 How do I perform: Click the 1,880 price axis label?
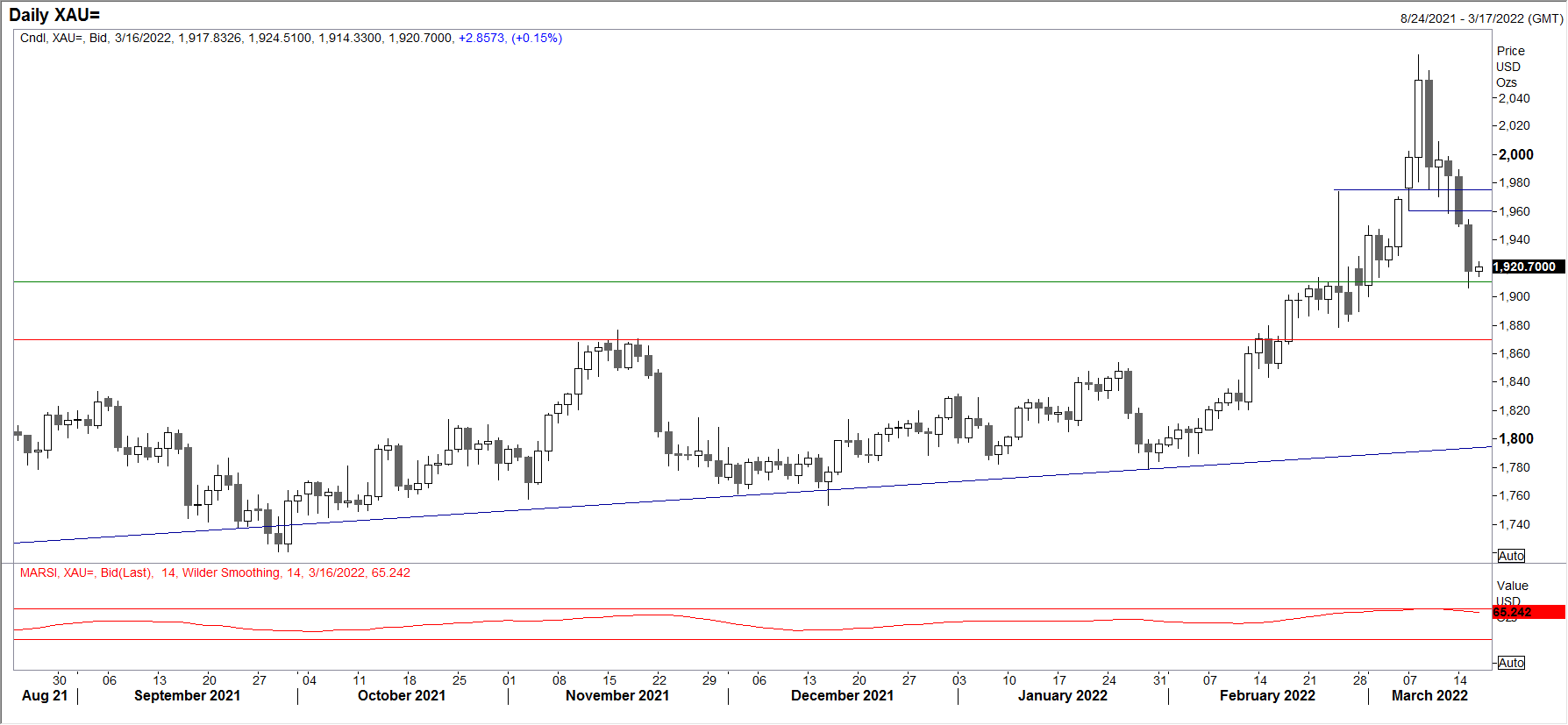(x=1515, y=325)
